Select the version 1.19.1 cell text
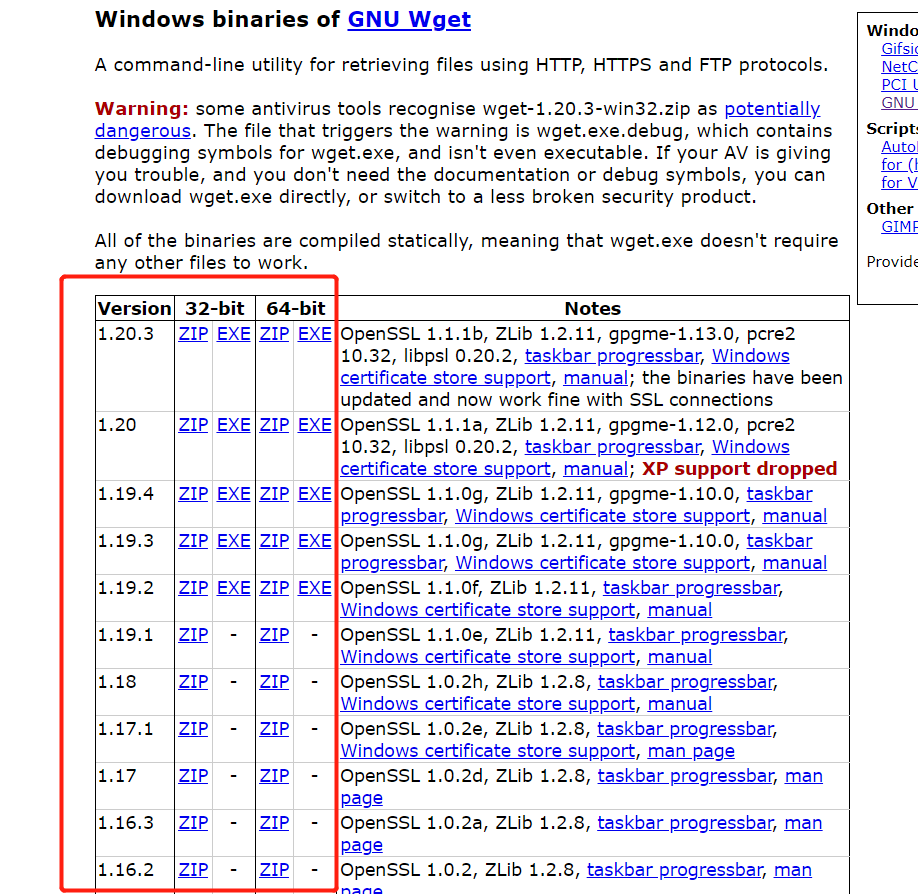Screen dimensions: 918x894 (125, 635)
